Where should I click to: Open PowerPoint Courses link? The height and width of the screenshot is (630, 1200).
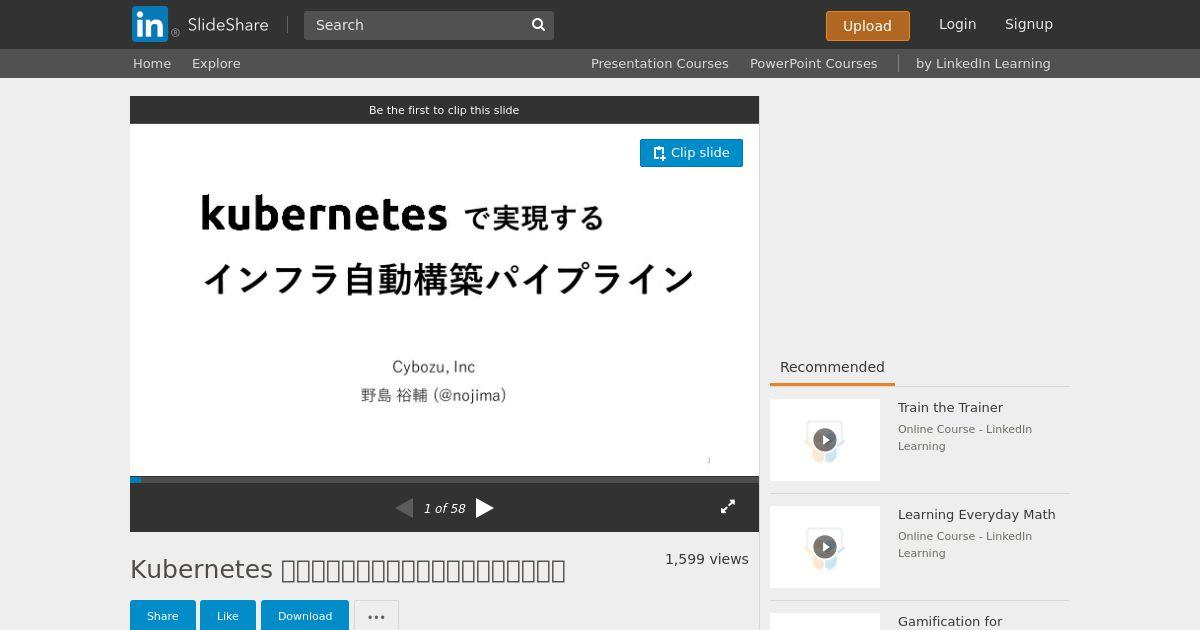813,63
